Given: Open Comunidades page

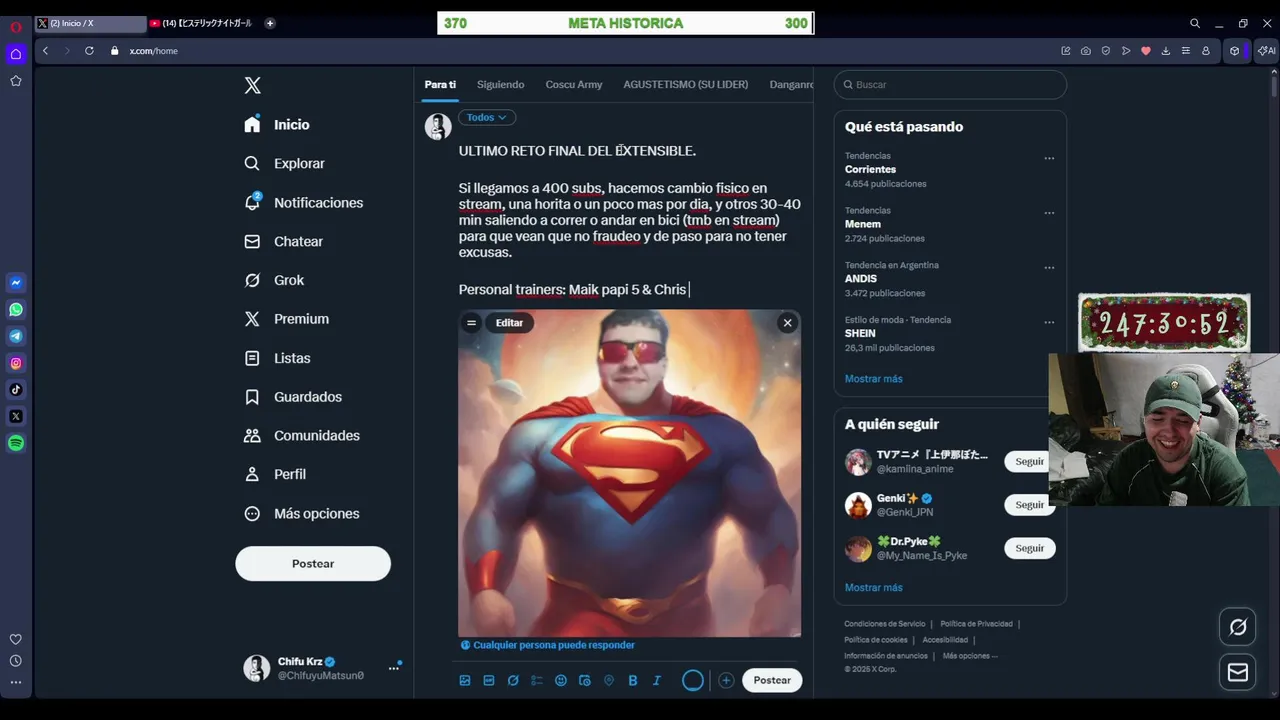Looking at the screenshot, I should tap(302, 436).
